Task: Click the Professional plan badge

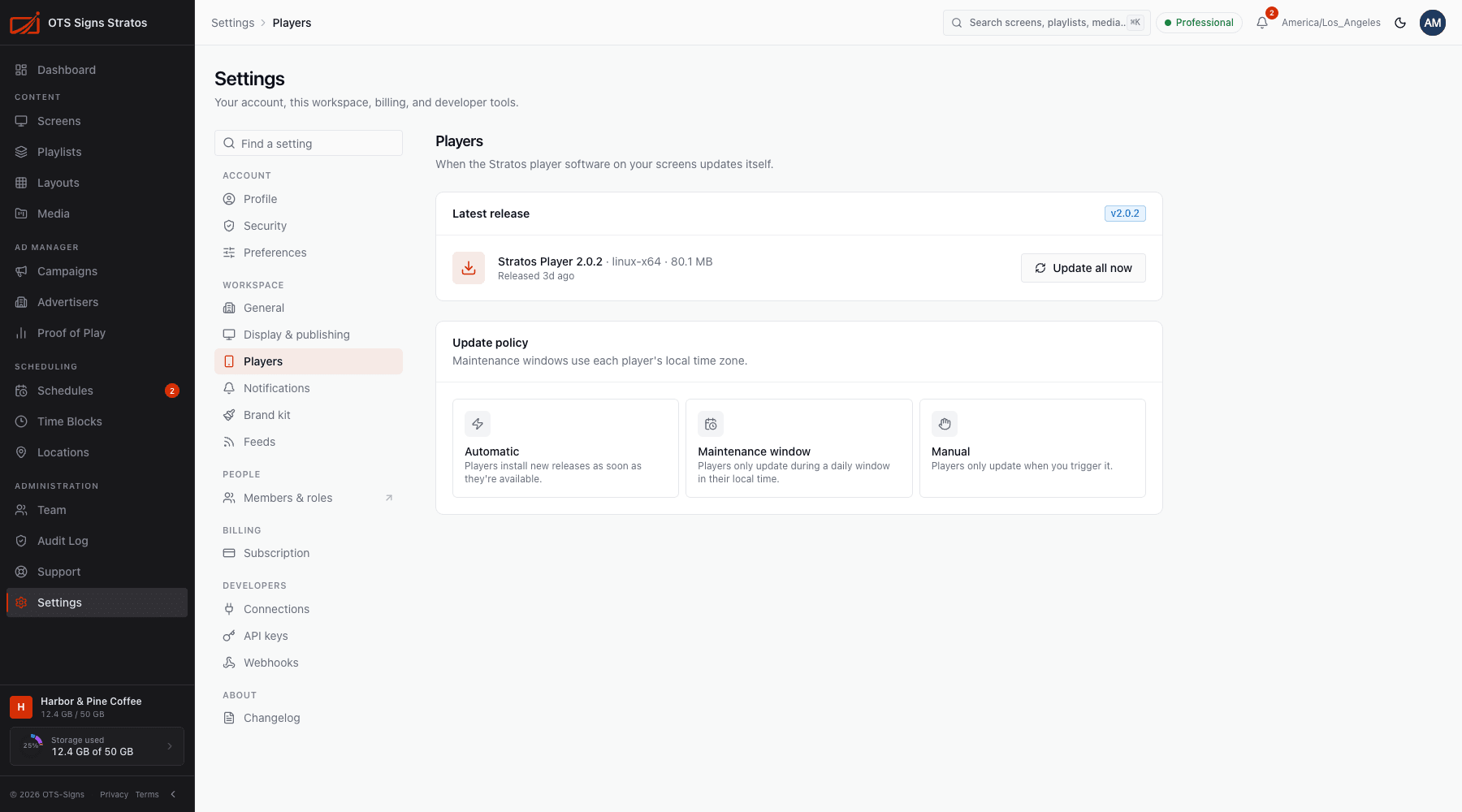Action: point(1199,23)
